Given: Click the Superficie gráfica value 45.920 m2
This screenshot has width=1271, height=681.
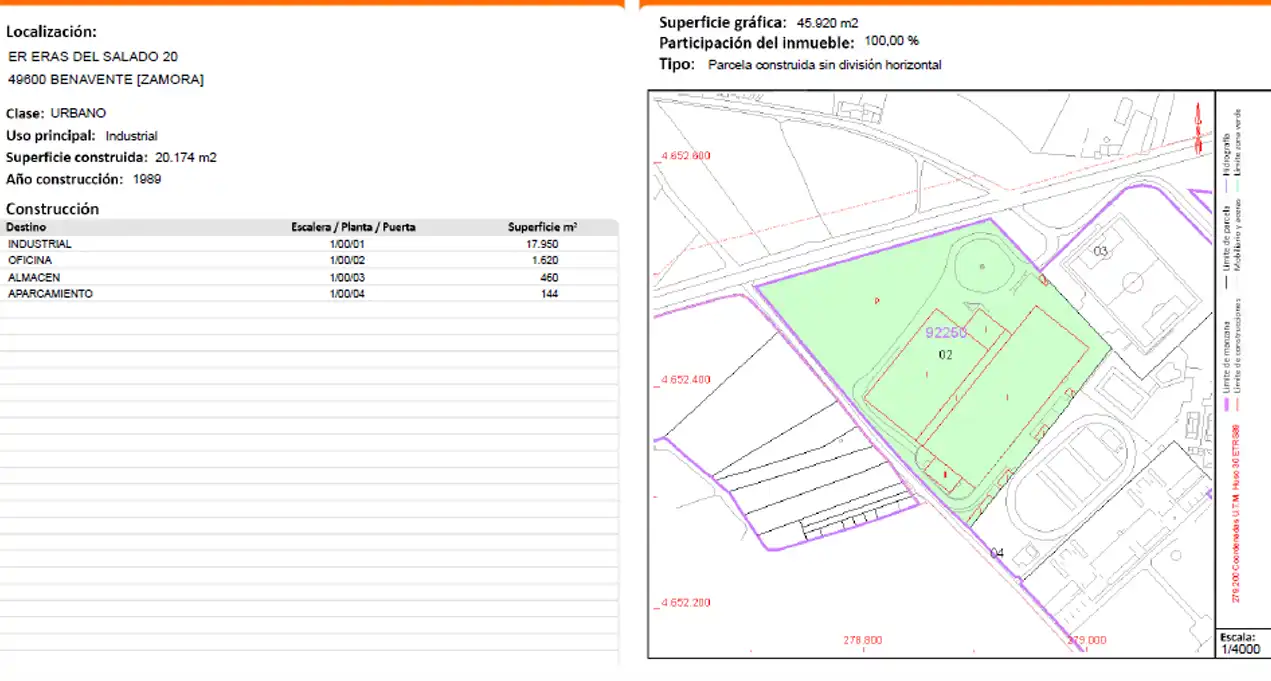Looking at the screenshot, I should click(828, 22).
